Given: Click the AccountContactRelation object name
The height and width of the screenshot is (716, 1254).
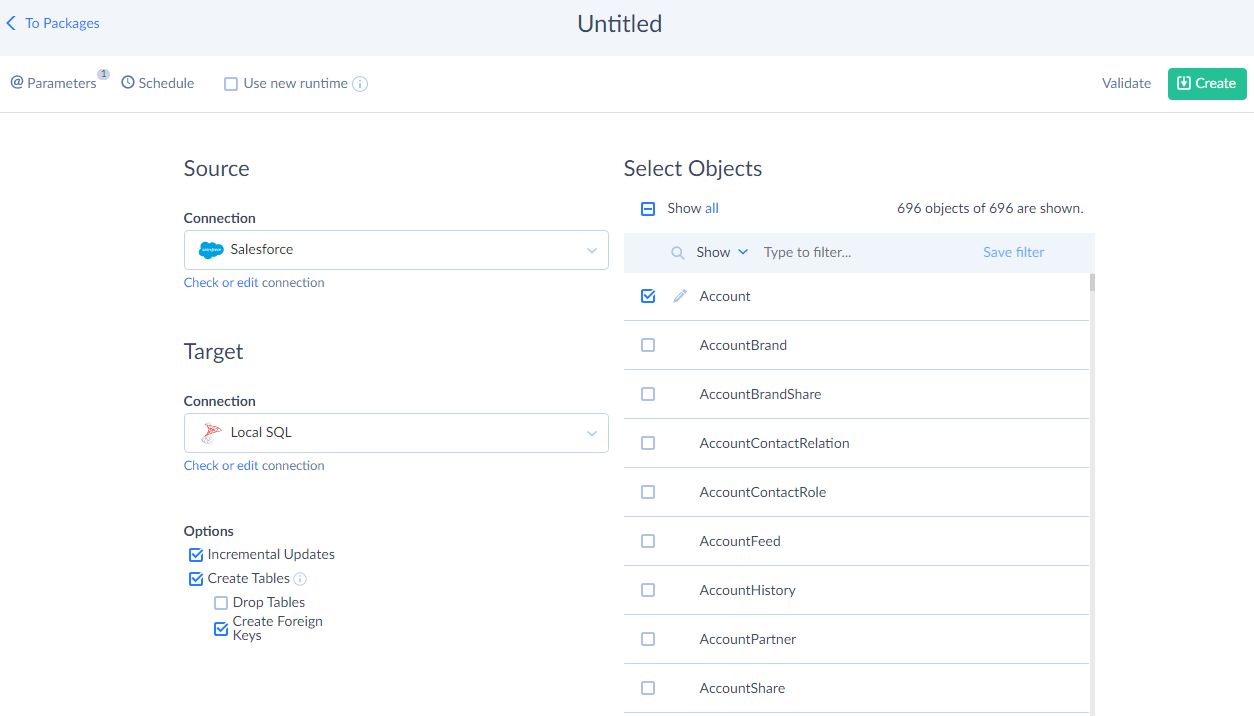Looking at the screenshot, I should click(774, 443).
